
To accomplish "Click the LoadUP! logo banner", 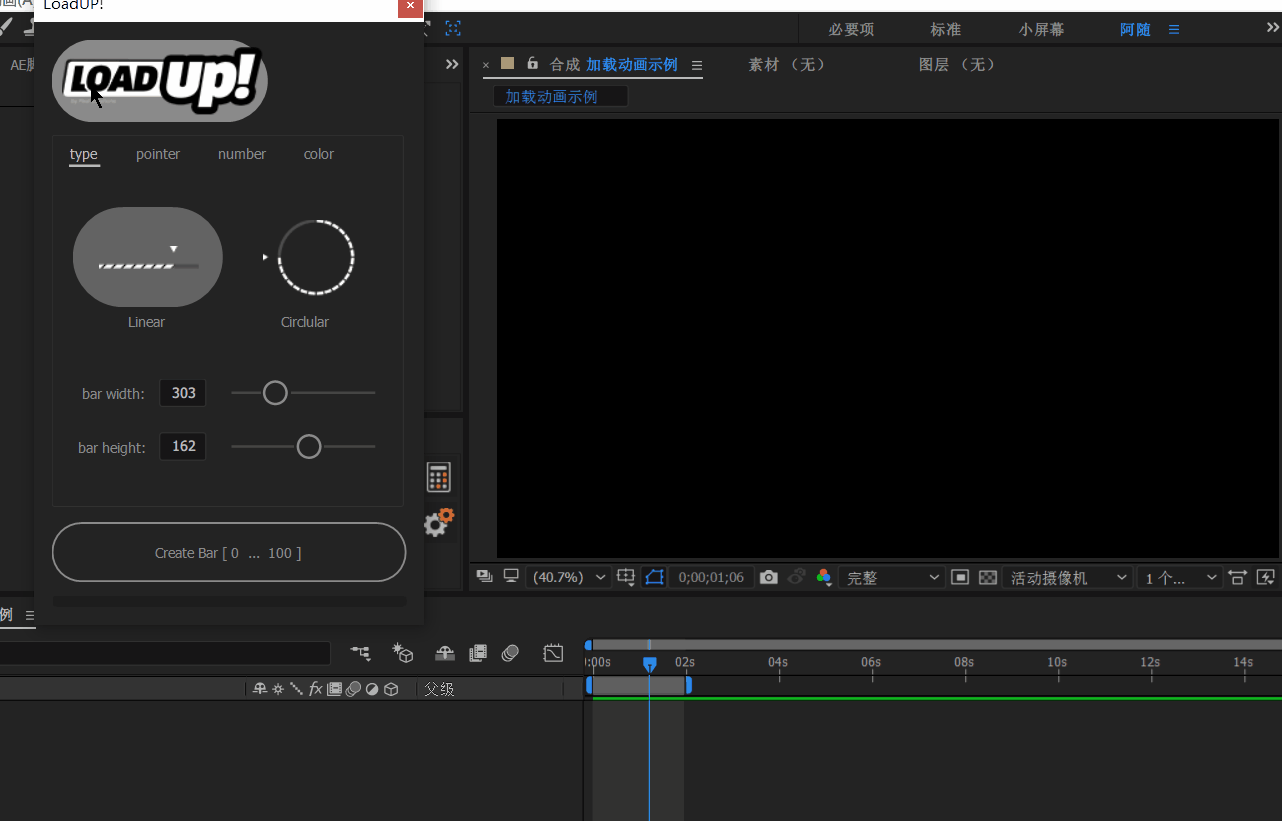I will (x=160, y=81).
